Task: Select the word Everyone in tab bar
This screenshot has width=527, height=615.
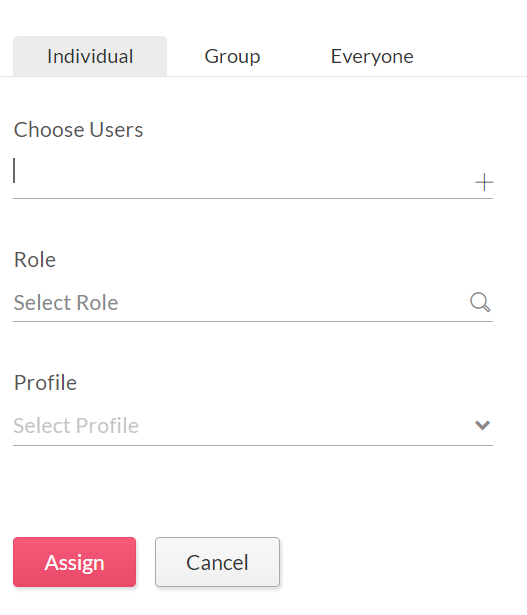Action: (x=372, y=56)
